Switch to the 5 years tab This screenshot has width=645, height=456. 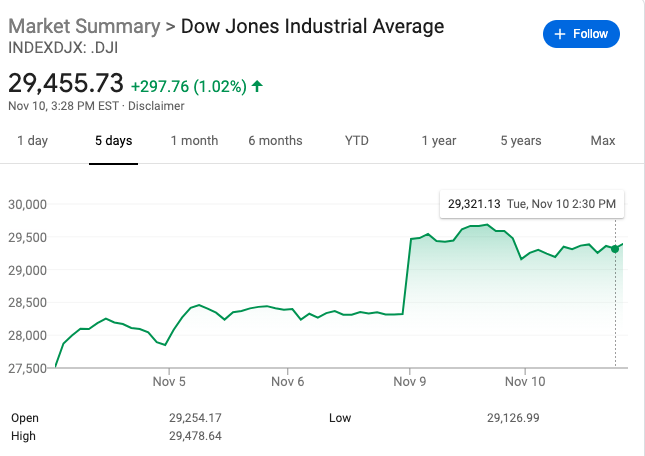tap(520, 141)
